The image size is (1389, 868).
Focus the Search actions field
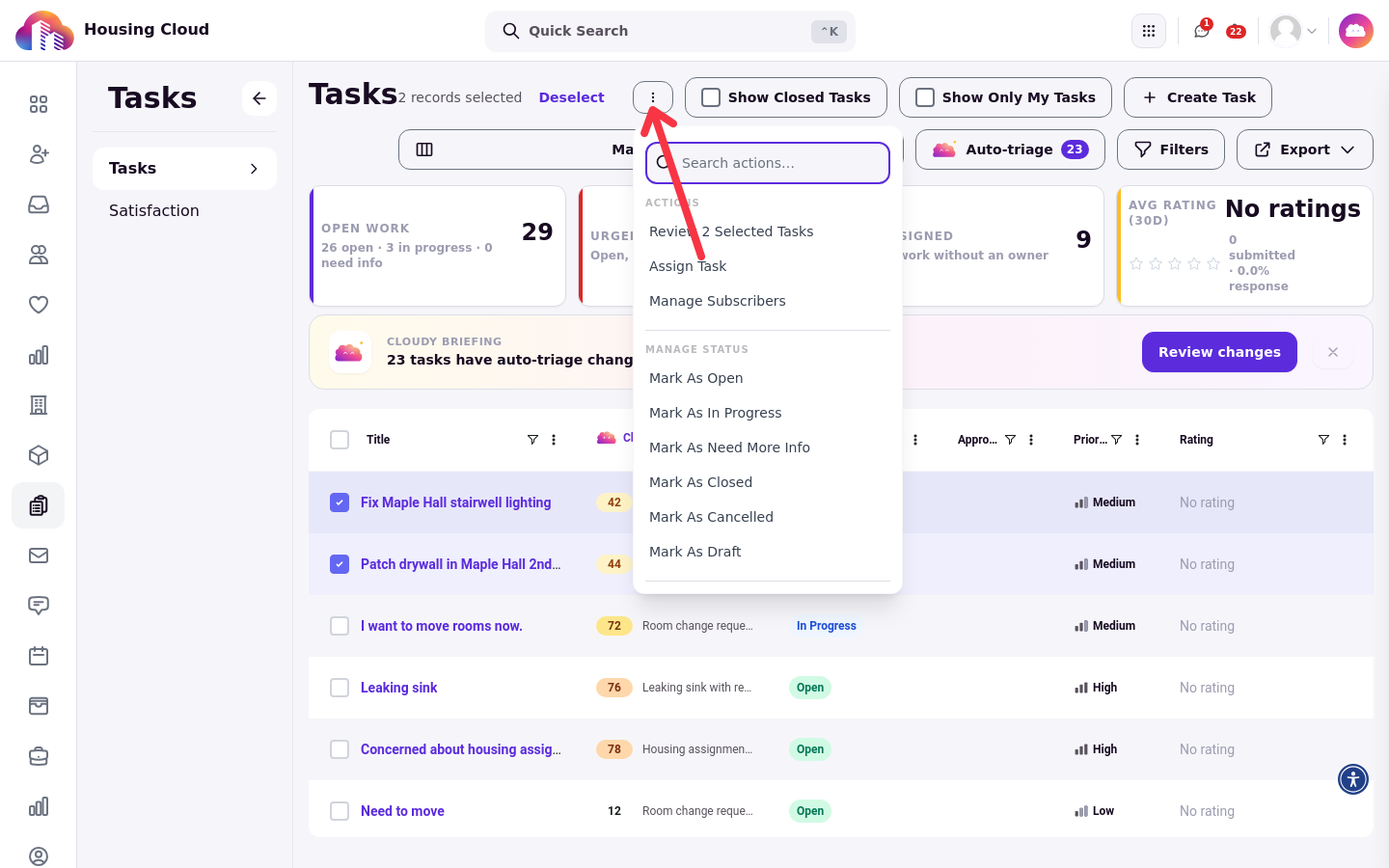pyautogui.click(x=768, y=163)
